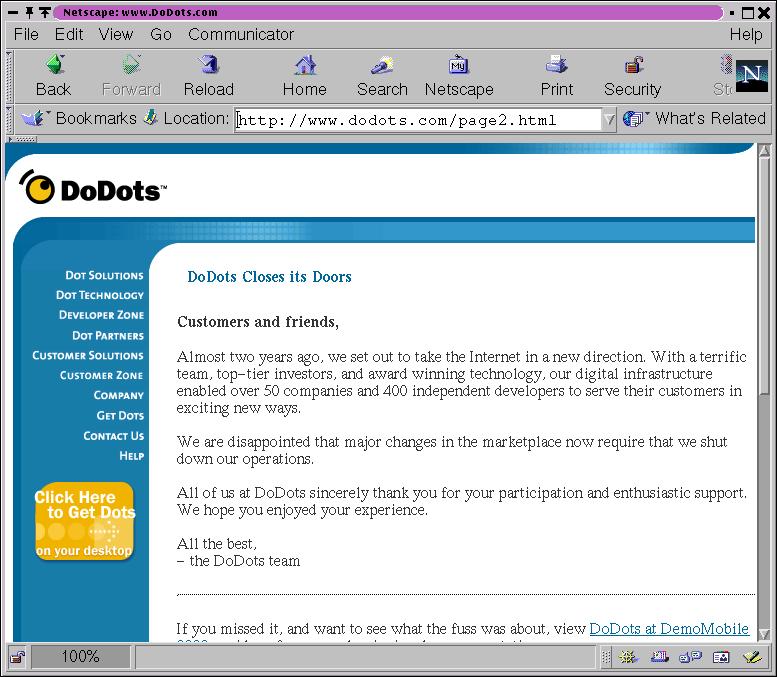Open Security info padlock toolbar icon
The height and width of the screenshot is (677, 777).
tap(633, 64)
